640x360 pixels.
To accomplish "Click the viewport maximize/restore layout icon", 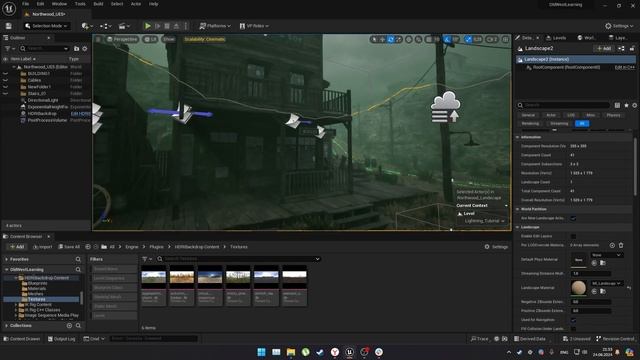I will [505, 39].
